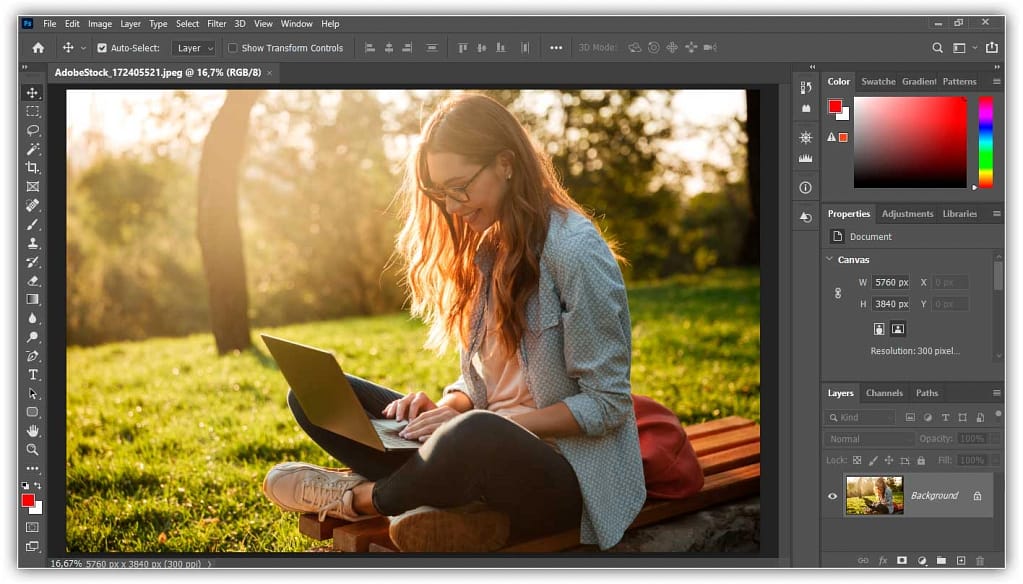Viewport: 1023px width, 584px height.
Task: Open the workspace switcher dropdown
Action: tap(964, 48)
